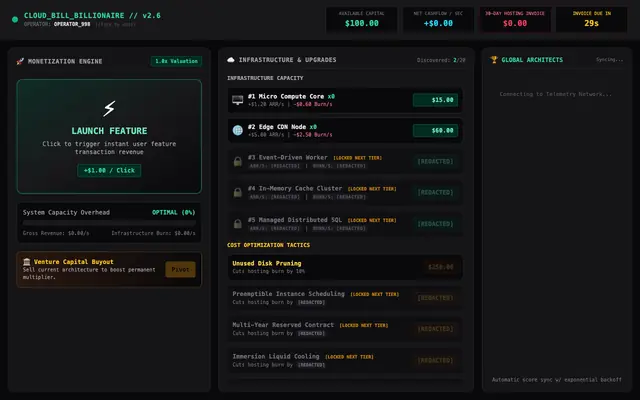Click the Multi-Year Reserved Contract tactic name
The height and width of the screenshot is (400, 640).
[x=283, y=325]
